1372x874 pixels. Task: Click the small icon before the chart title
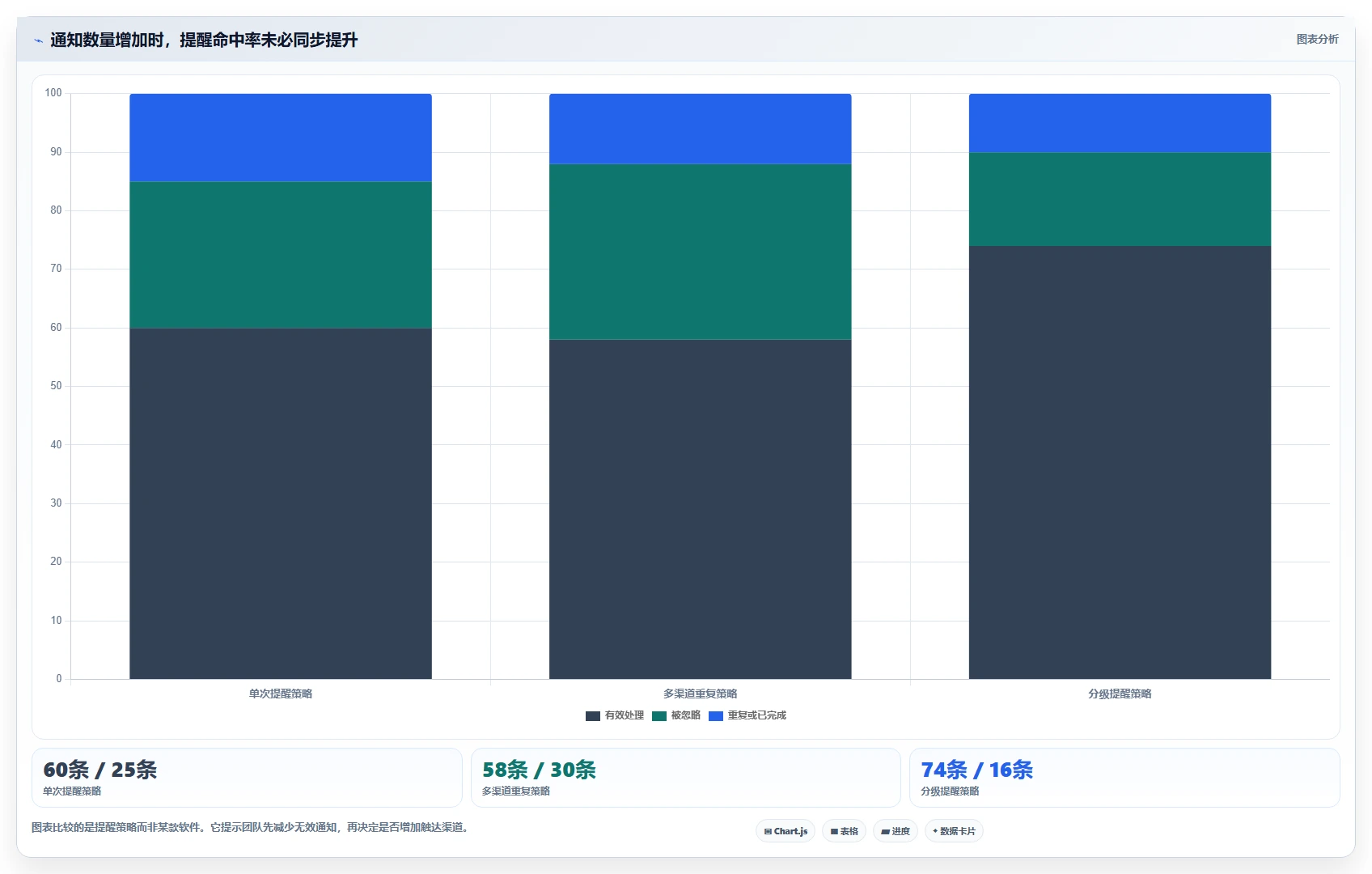(x=38, y=40)
